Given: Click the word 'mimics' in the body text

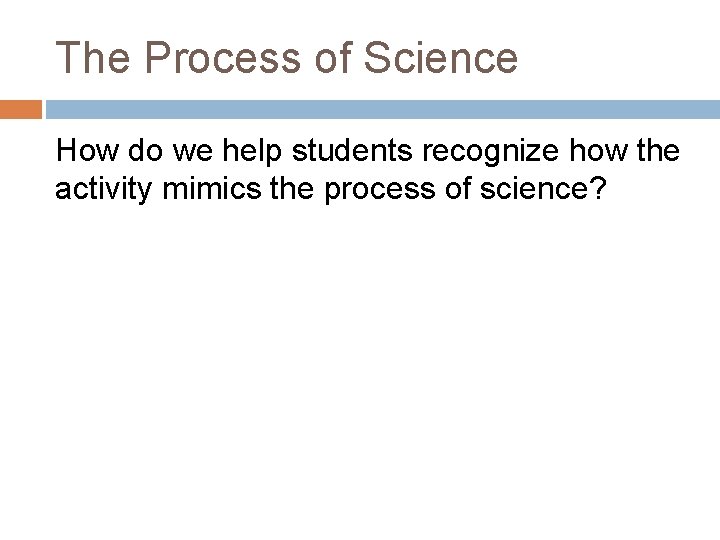Looking at the screenshot, I should click(x=212, y=188).
